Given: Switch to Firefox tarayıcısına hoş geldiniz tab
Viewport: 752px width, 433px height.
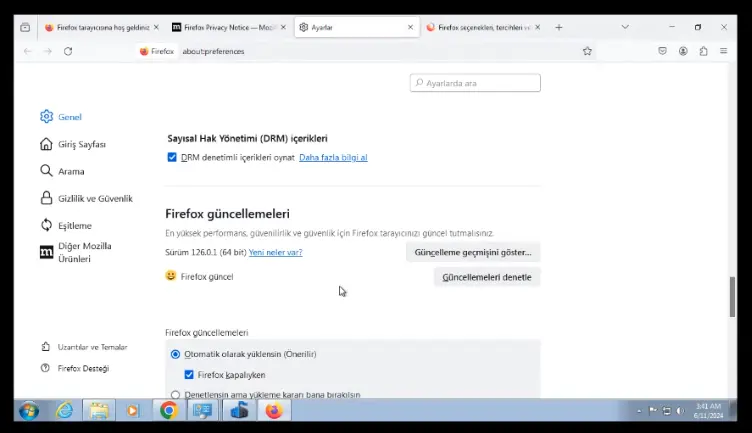Looking at the screenshot, I should click(102, 27).
